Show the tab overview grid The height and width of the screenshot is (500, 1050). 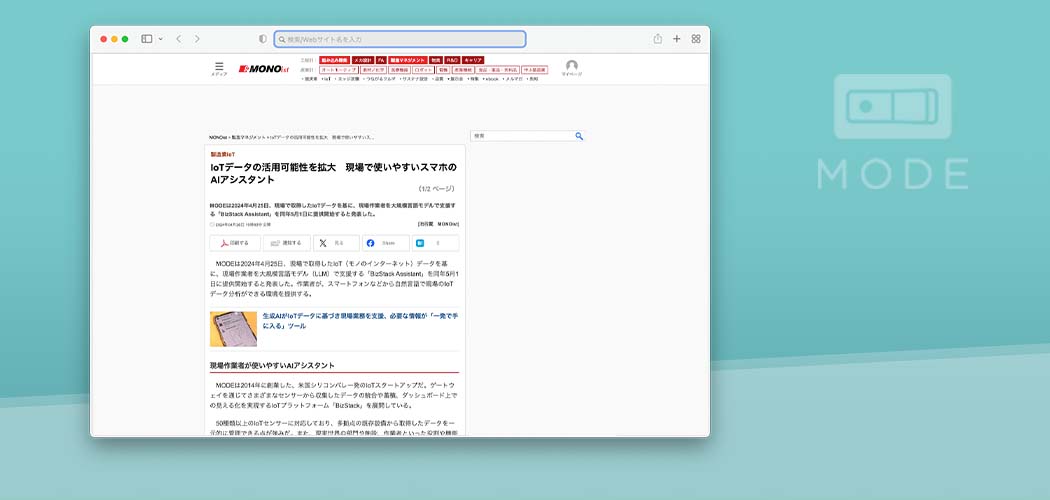tap(696, 39)
